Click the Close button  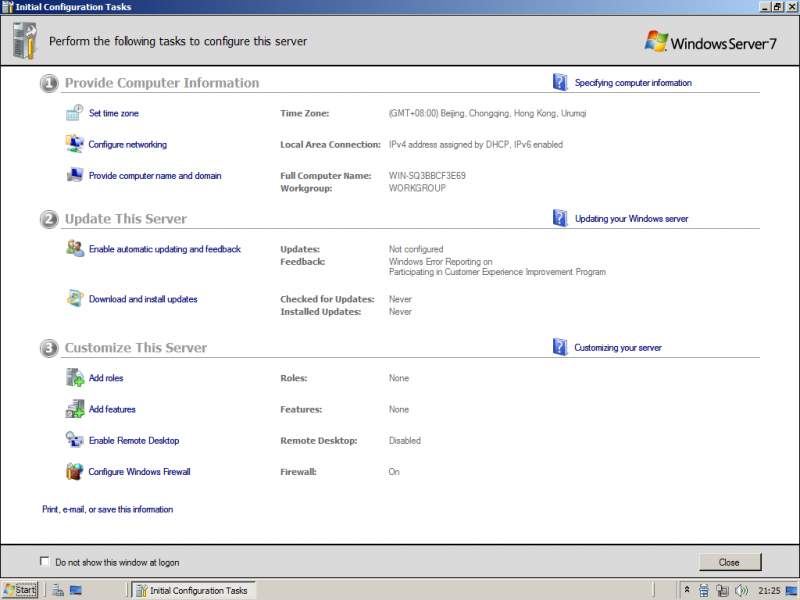(x=730, y=562)
